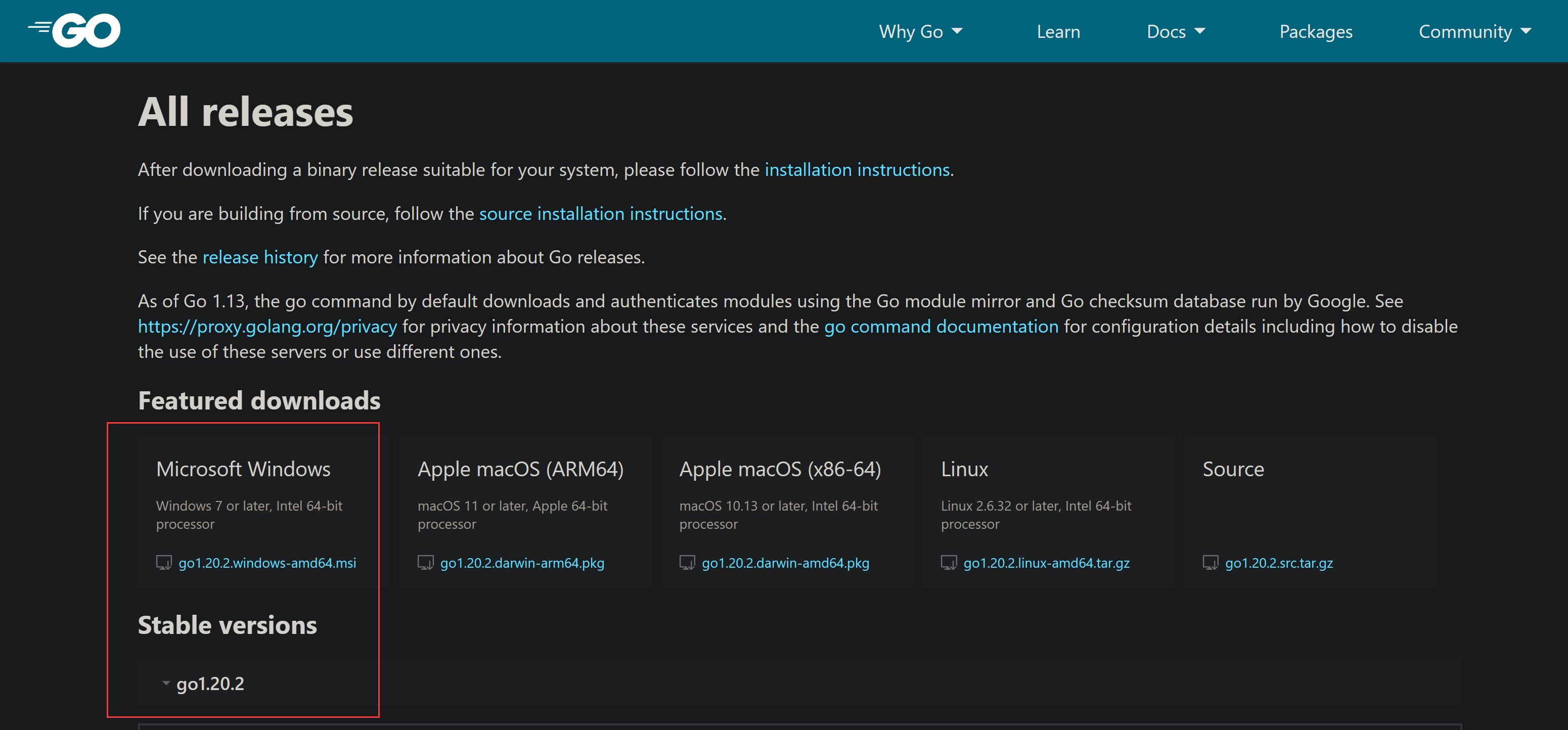Click download icon beside darwin-amd64.pkg
This screenshot has height=730, width=1568.
point(687,563)
